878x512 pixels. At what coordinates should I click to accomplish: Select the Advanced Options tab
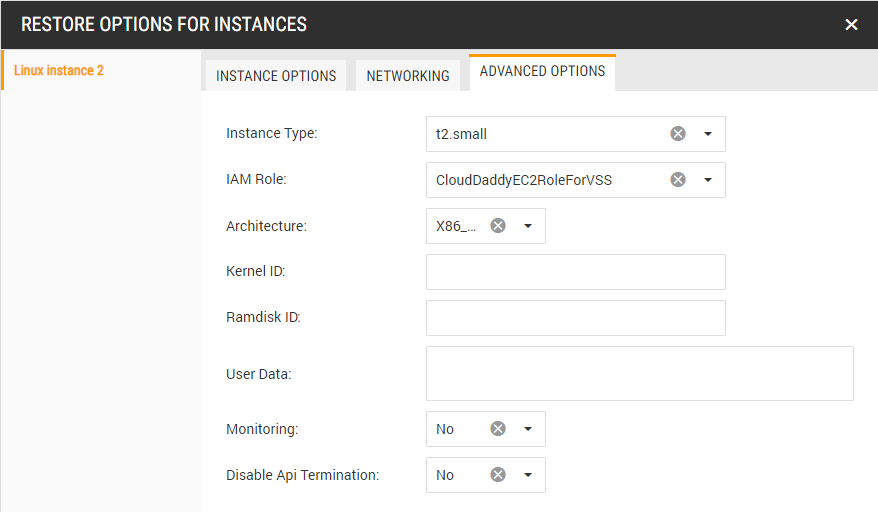[542, 72]
